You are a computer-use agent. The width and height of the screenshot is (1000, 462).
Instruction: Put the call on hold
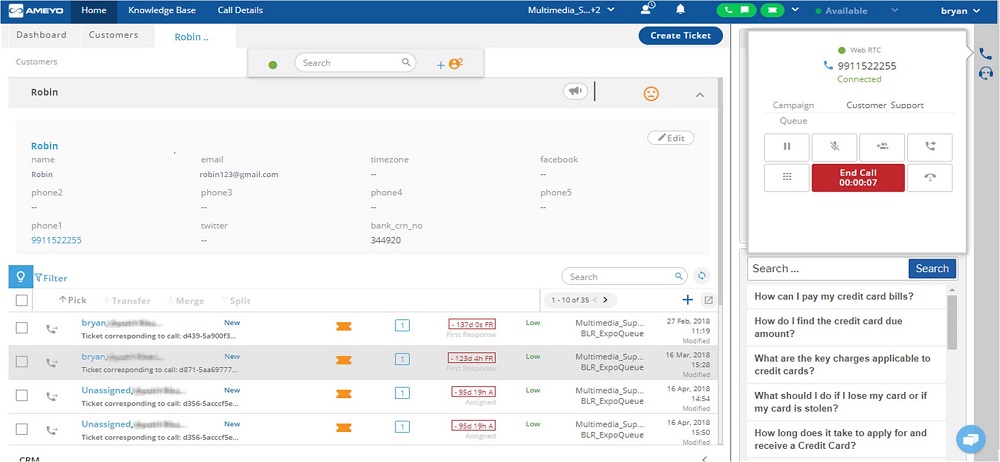786,147
